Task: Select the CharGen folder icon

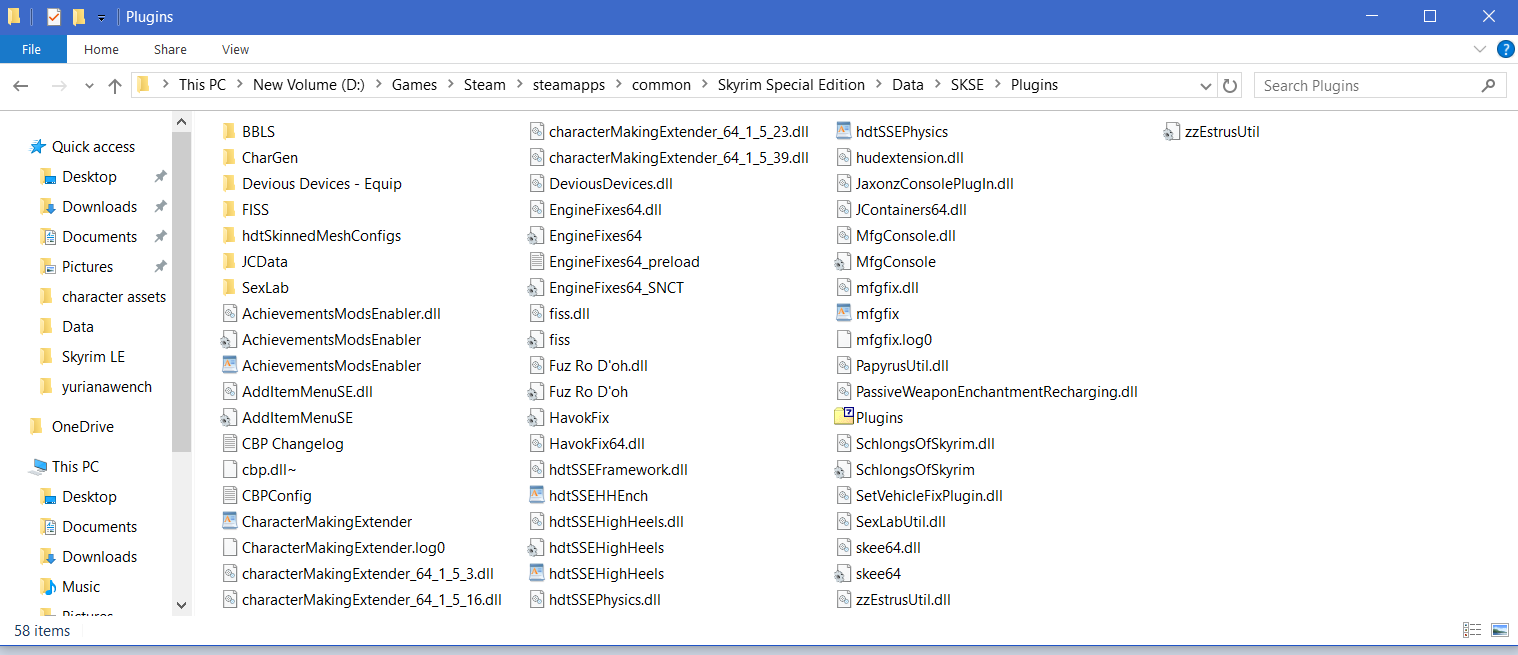Action: pyautogui.click(x=229, y=158)
